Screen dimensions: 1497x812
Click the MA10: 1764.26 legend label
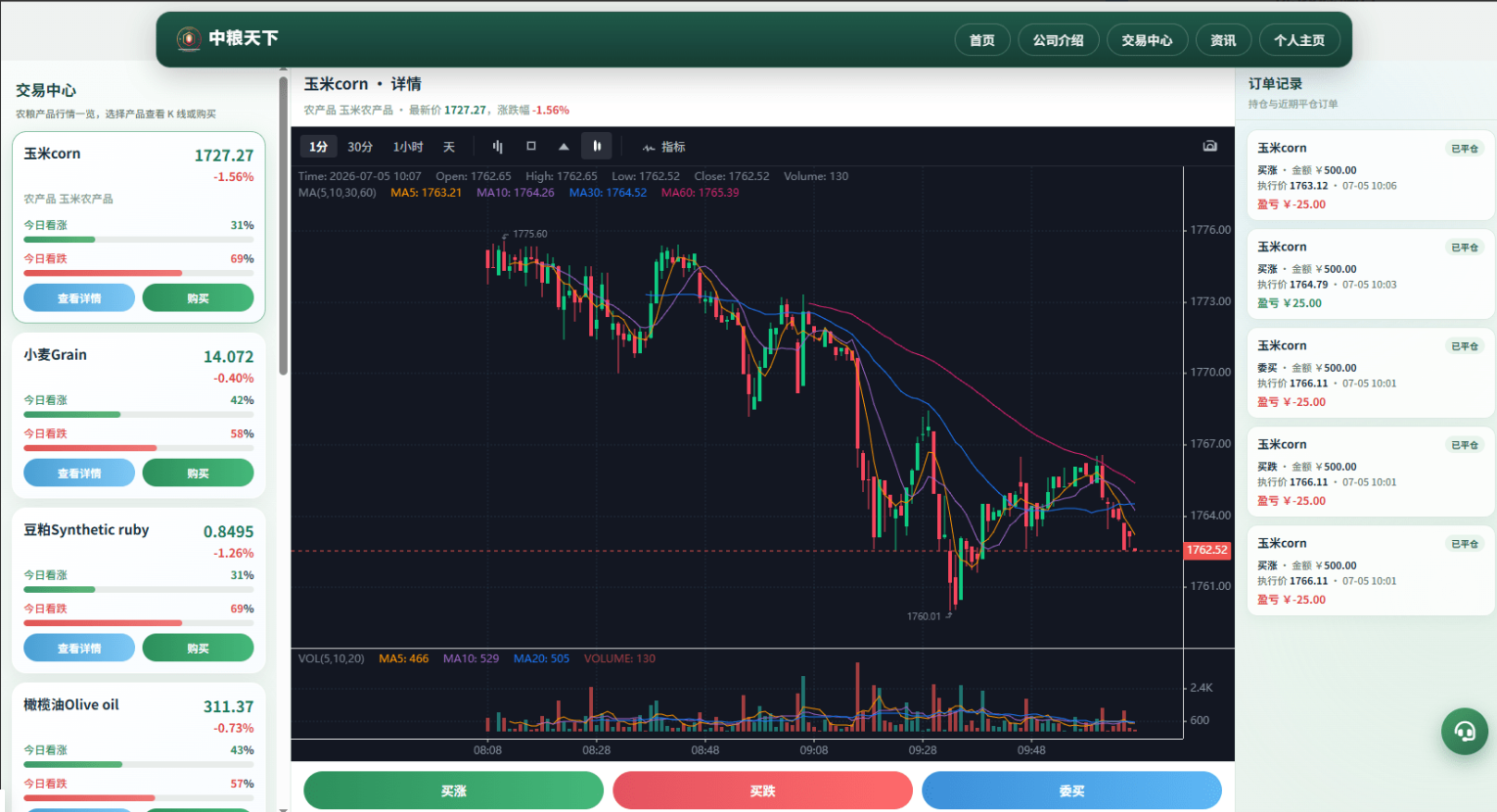point(516,193)
